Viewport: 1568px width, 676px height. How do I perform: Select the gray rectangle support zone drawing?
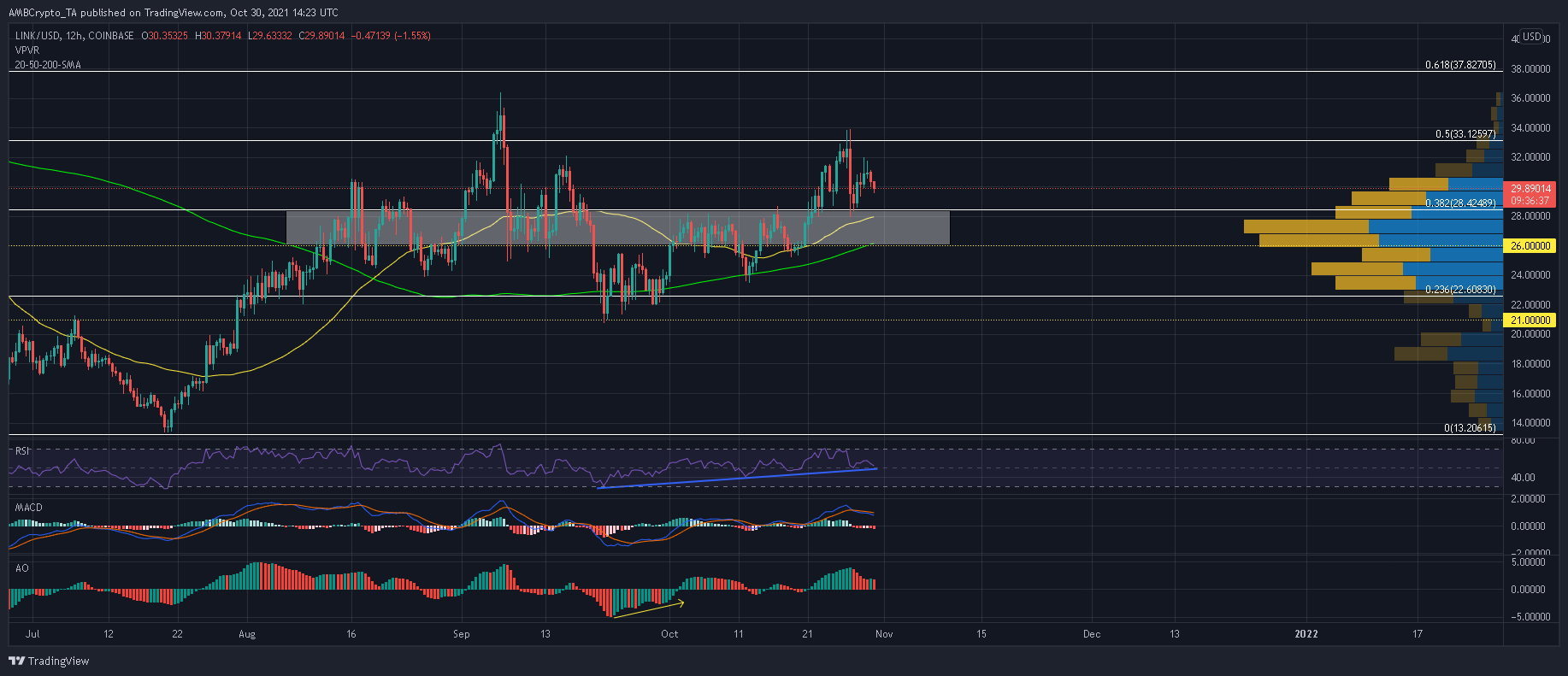(x=617, y=227)
